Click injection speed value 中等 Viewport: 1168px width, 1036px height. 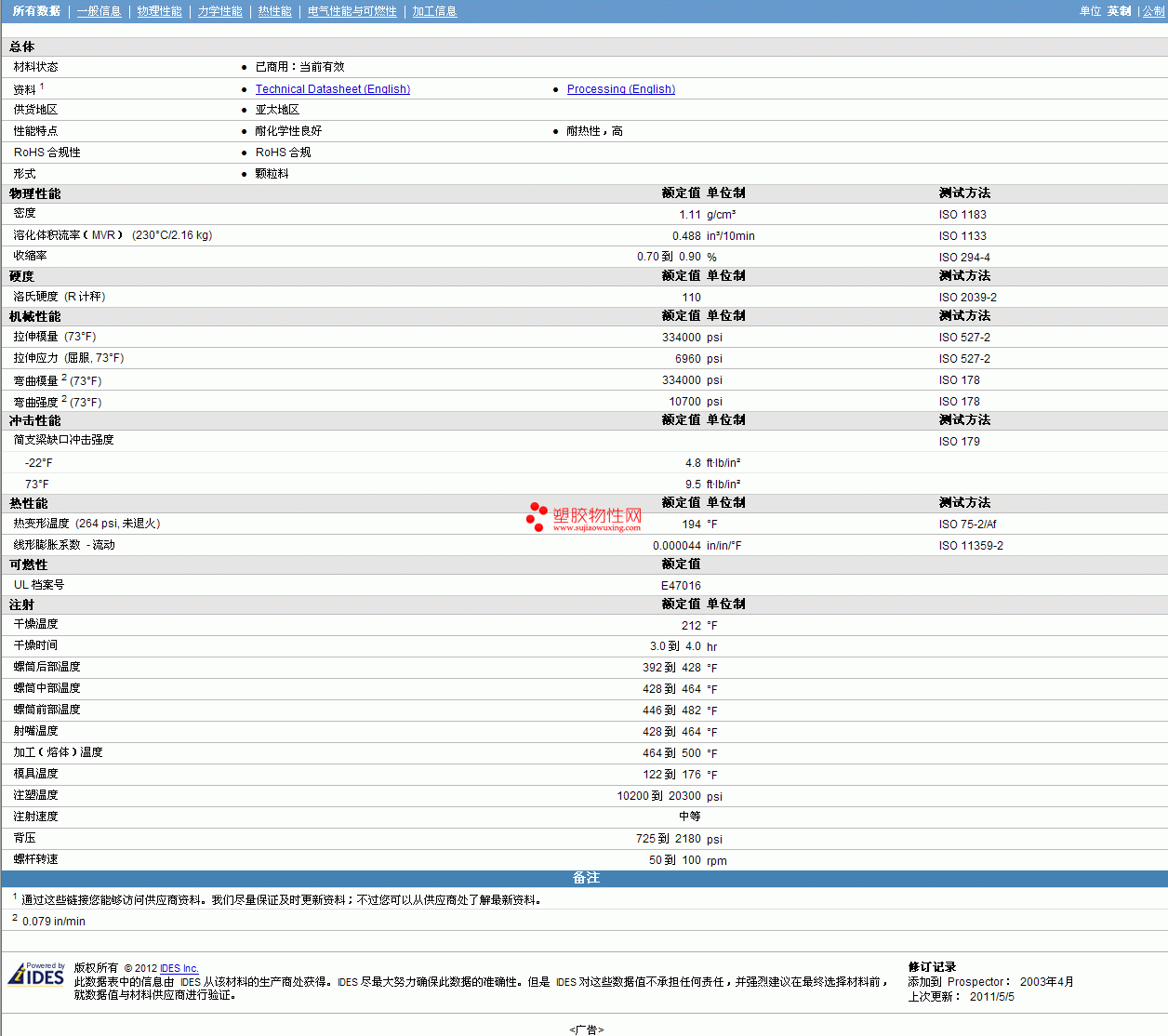coord(690,817)
